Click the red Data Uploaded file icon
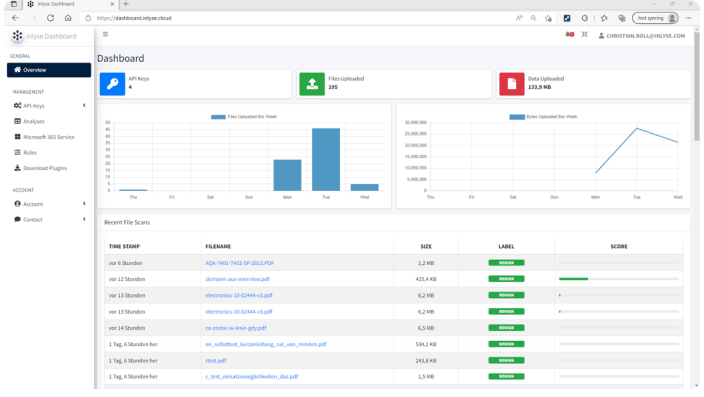704x397 pixels. point(512,84)
